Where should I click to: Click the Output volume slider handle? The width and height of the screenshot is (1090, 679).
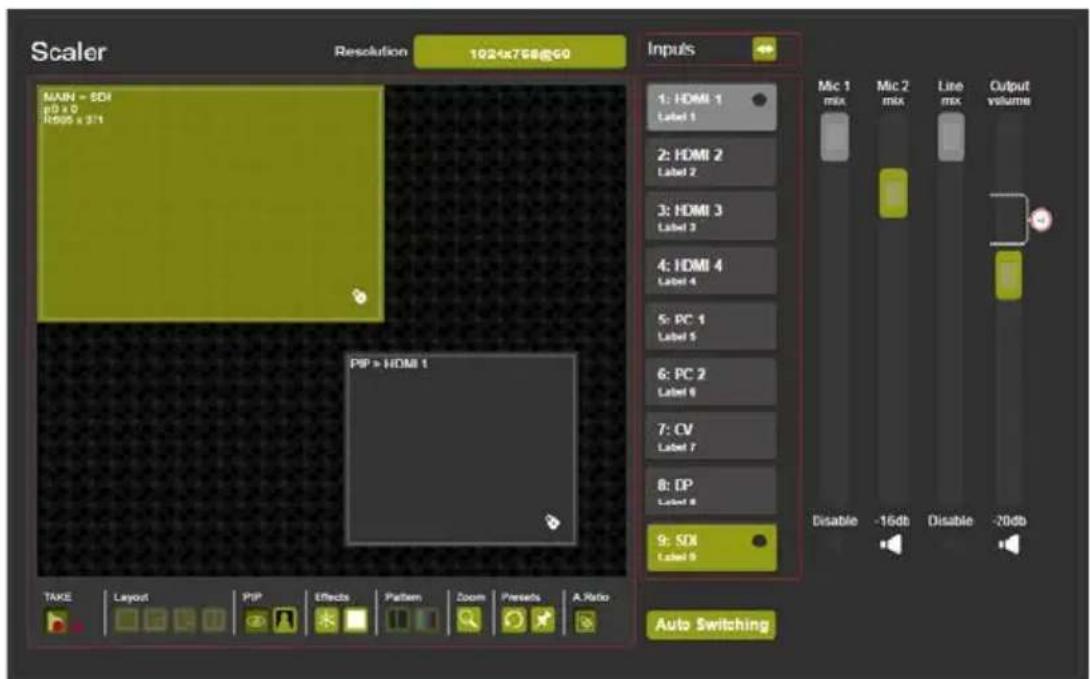click(x=1009, y=275)
